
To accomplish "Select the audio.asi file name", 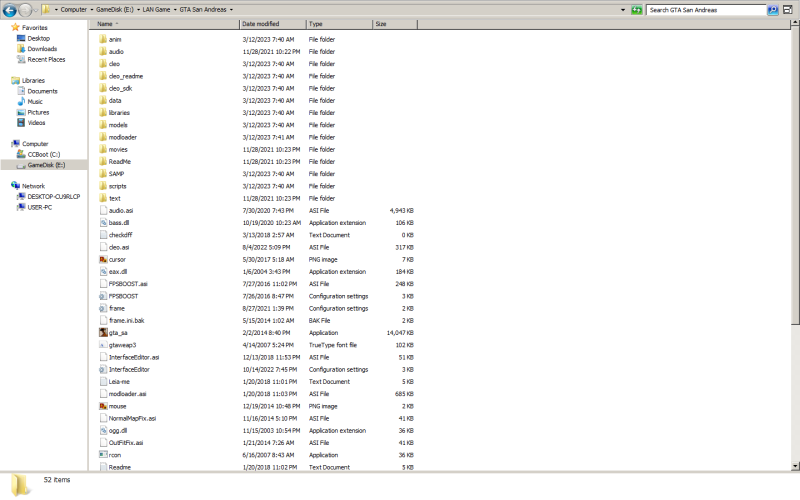I will tap(121, 211).
